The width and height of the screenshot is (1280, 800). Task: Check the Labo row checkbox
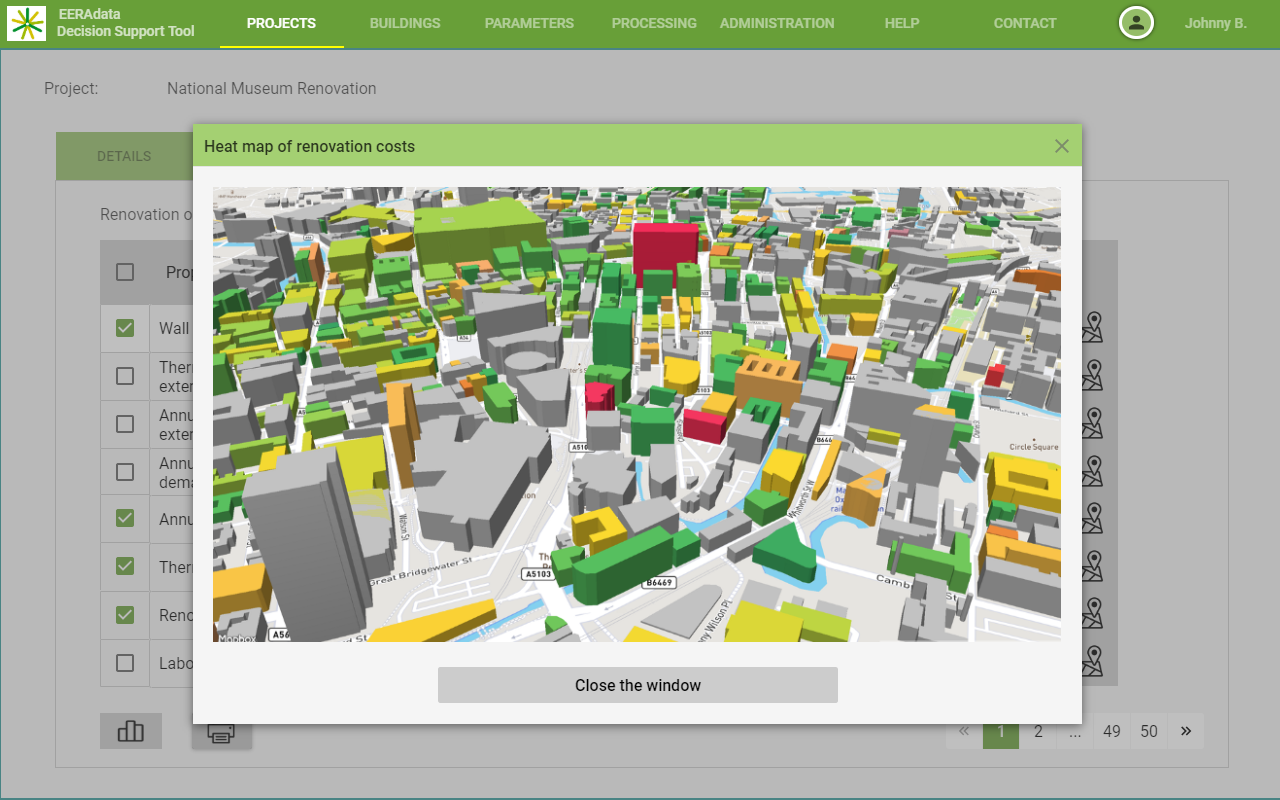(x=125, y=663)
